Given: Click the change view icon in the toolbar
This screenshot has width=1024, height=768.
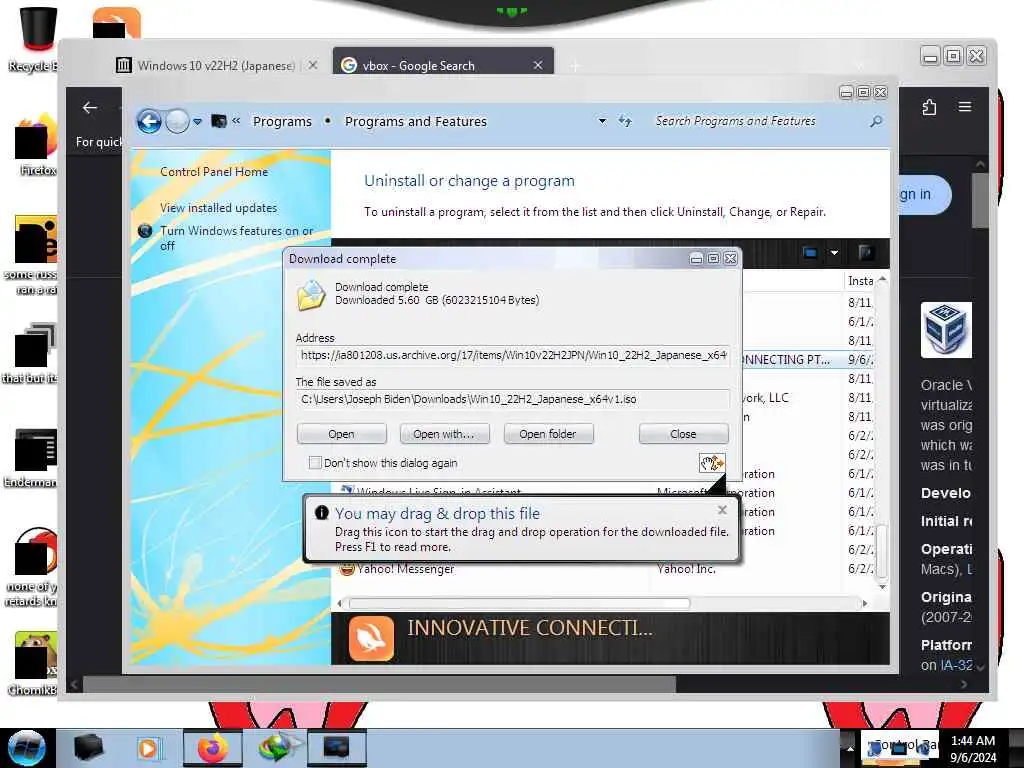Looking at the screenshot, I should [810, 253].
